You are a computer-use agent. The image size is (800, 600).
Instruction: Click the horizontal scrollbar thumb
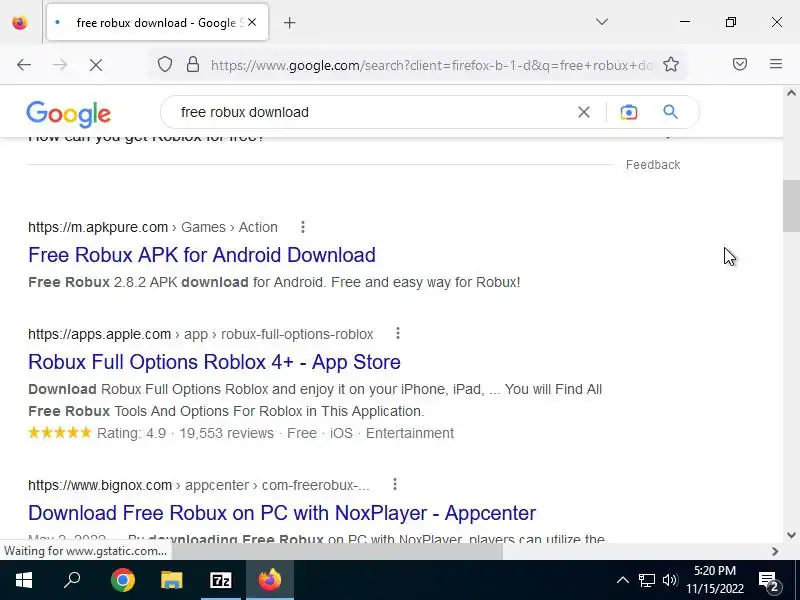[x=337, y=551]
